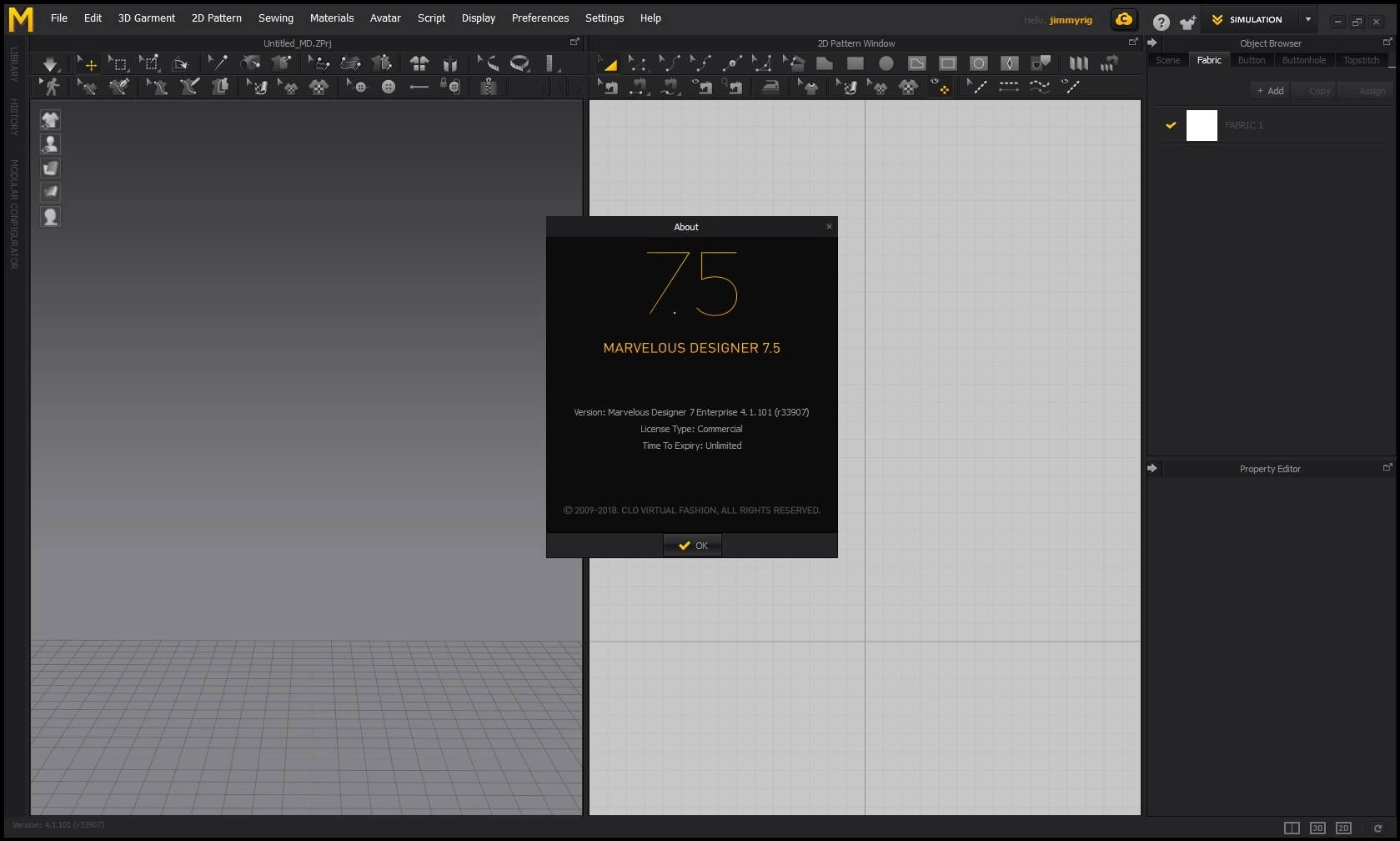
Task: Select the Pin tool in 3D toolbar
Action: [217, 63]
